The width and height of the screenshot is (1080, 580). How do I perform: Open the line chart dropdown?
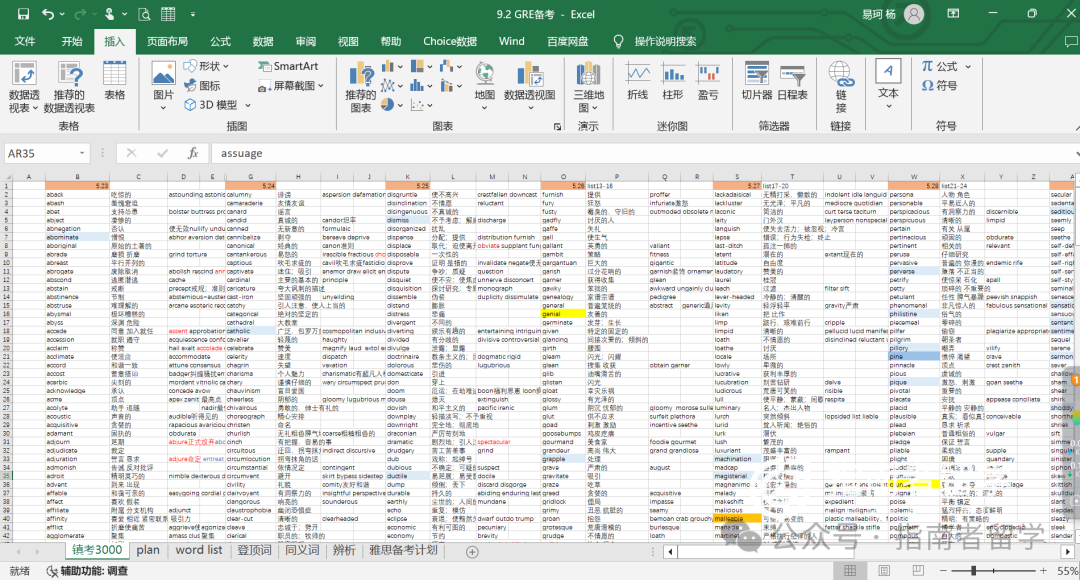point(391,85)
